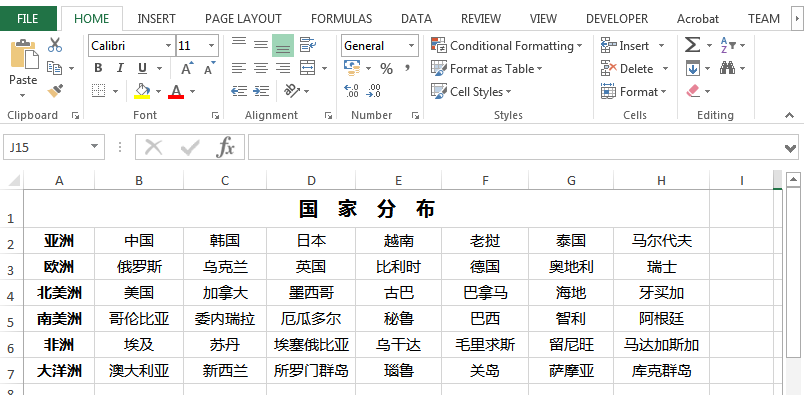This screenshot has width=804, height=395.
Task: Click the Increase Decimal icon
Action: 351,91
